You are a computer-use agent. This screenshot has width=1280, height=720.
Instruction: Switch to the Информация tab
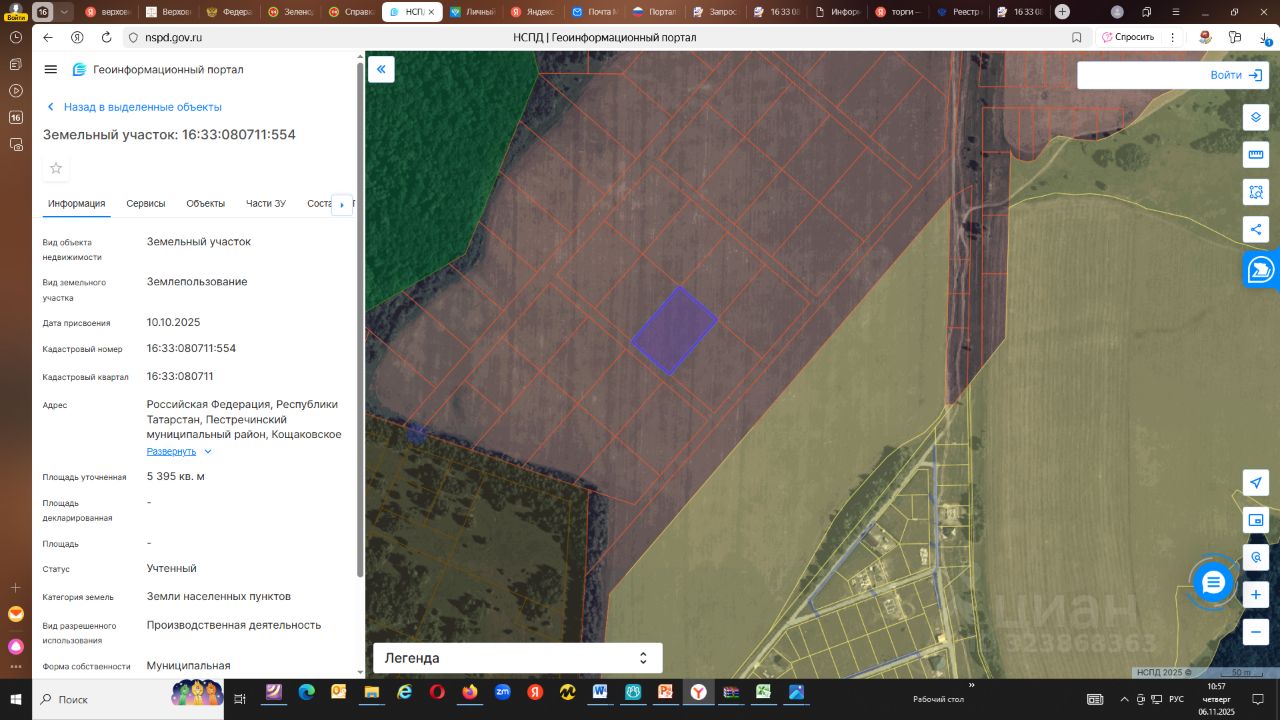76,204
